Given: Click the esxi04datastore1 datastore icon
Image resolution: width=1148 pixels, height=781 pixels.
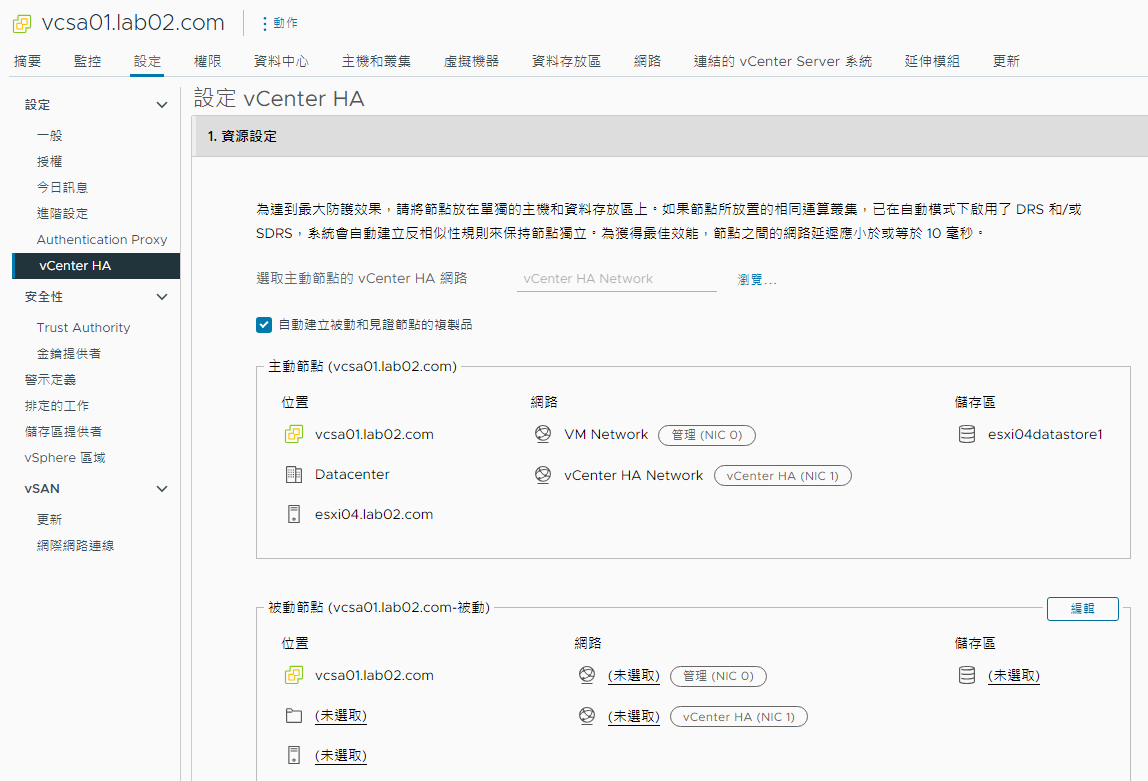Looking at the screenshot, I should (966, 434).
